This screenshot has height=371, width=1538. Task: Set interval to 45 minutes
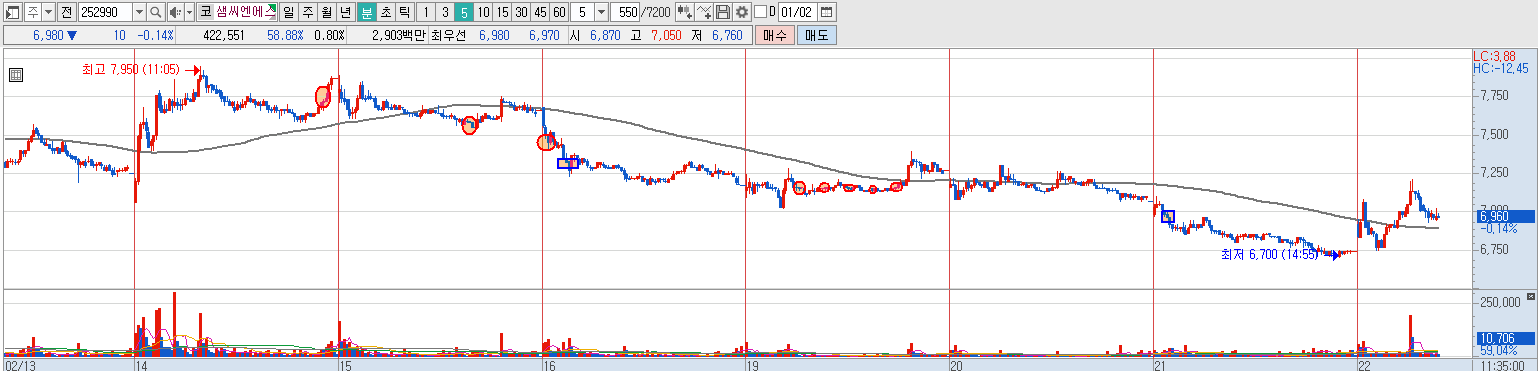coord(540,12)
